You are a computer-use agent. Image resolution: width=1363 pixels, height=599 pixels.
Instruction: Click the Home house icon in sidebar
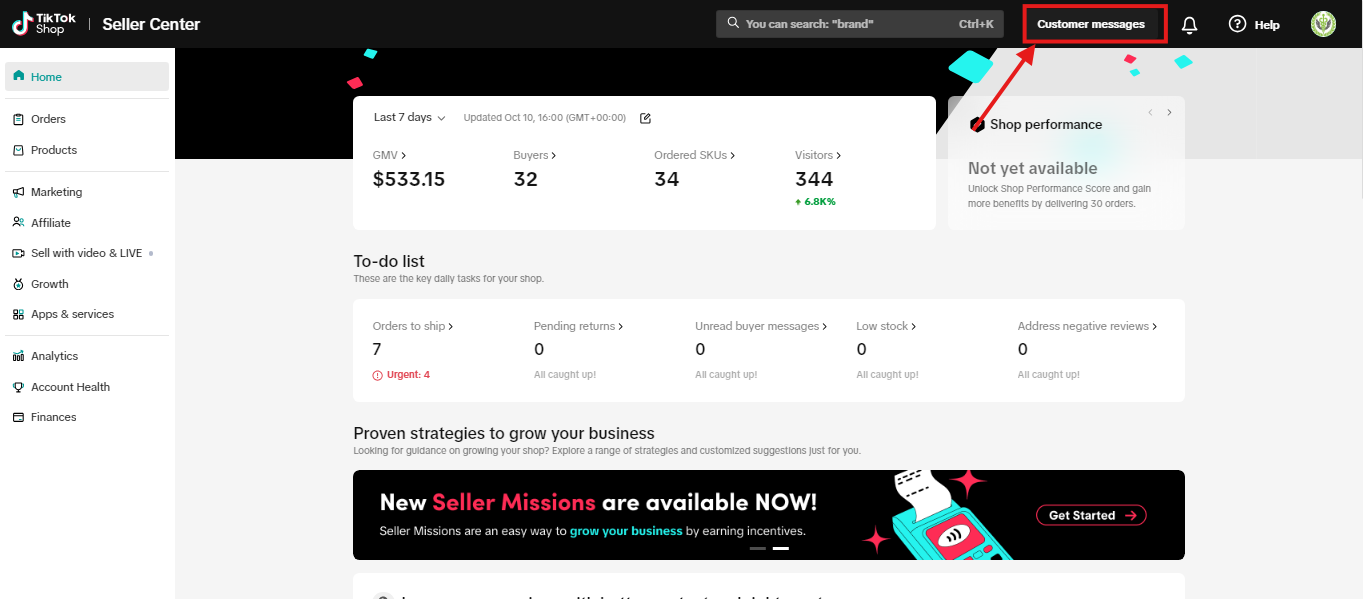pyautogui.click(x=18, y=76)
